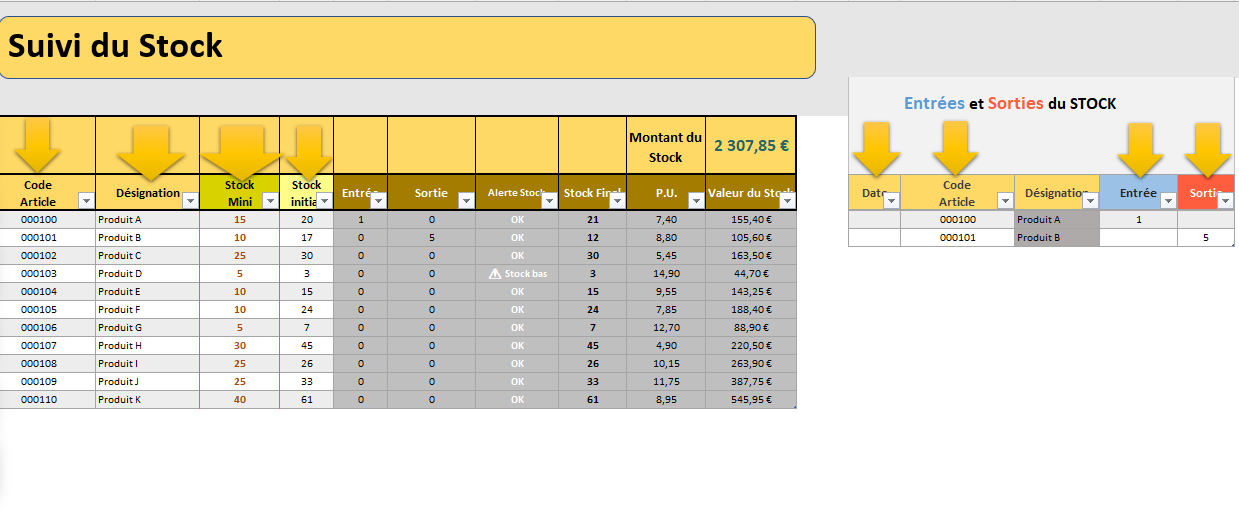Open the Date filter dropdown in entries table
Viewport: 1239px width, 521px height.
(891, 200)
